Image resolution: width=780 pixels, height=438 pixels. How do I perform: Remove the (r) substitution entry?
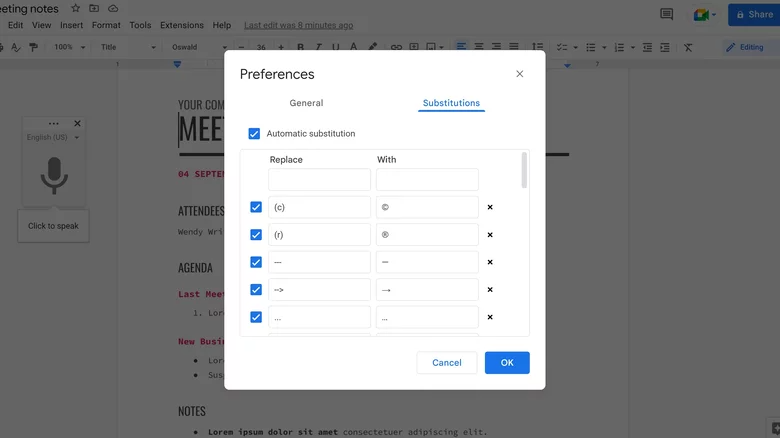coord(490,235)
